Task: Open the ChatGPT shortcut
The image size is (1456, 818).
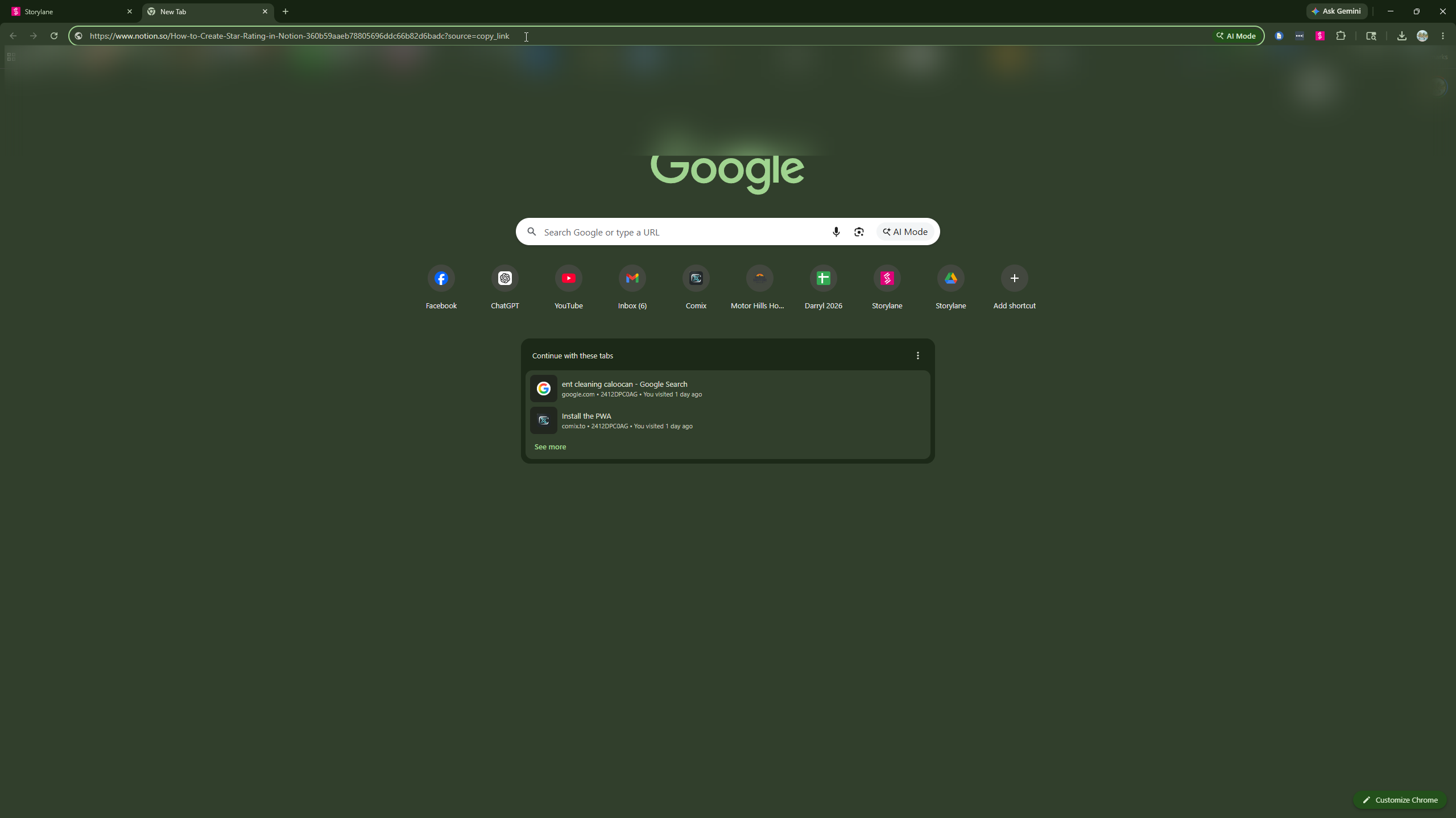Action: point(504,278)
